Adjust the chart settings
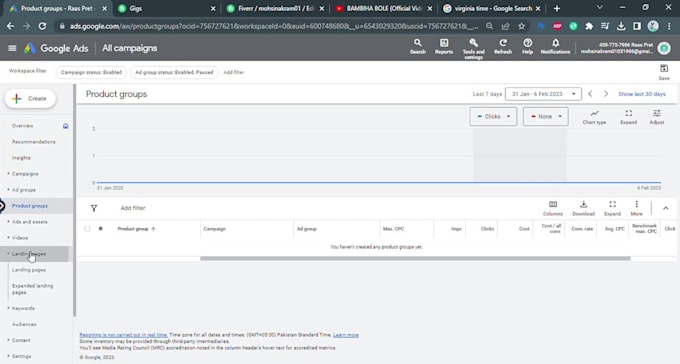 point(657,117)
